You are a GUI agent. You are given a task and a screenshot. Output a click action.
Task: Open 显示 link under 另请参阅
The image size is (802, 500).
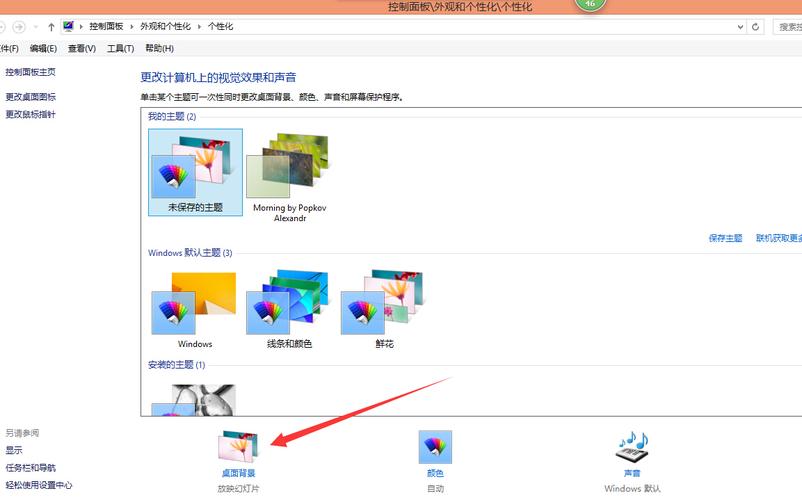pyautogui.click(x=14, y=450)
